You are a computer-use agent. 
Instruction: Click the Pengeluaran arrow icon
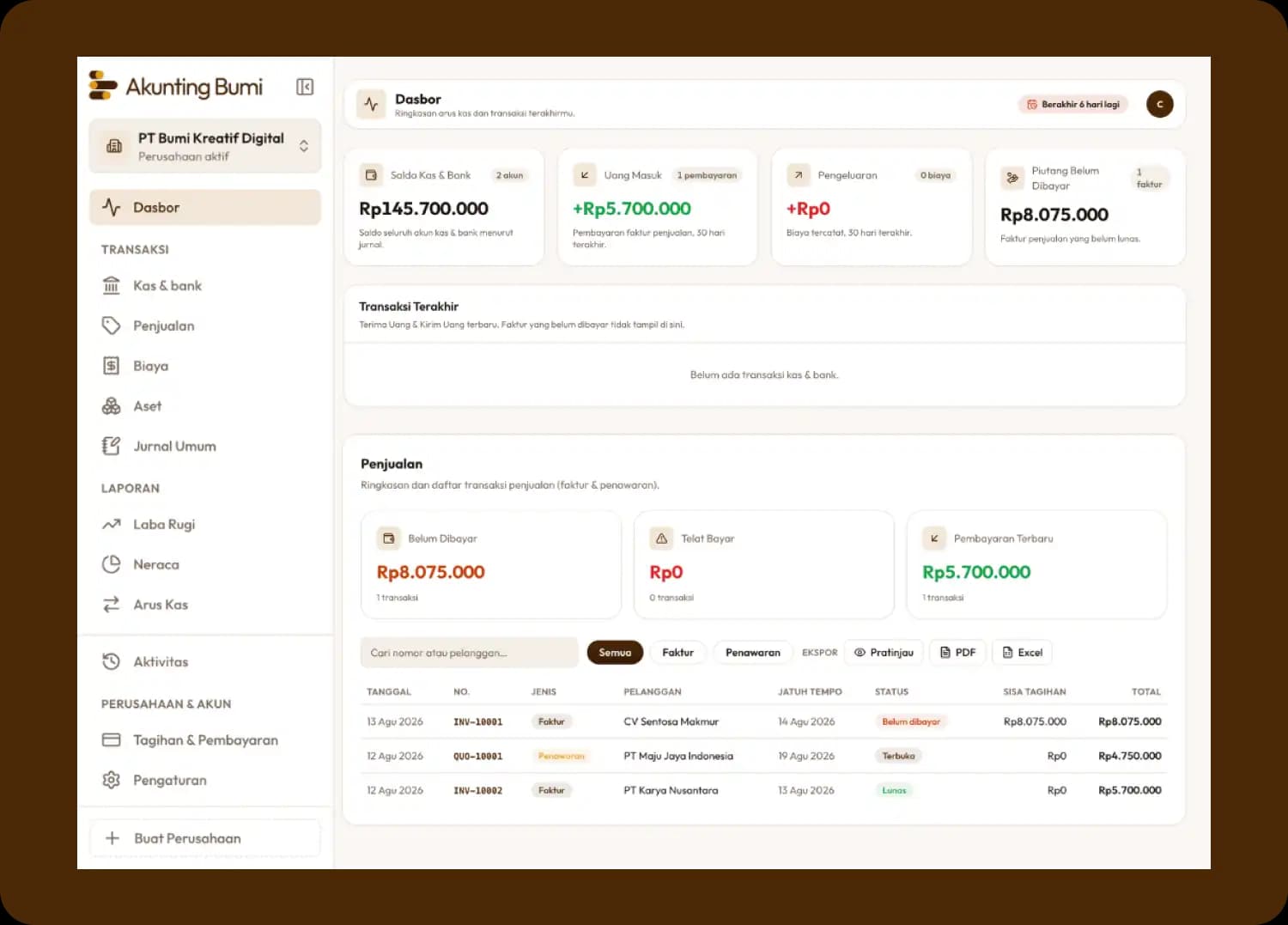tap(799, 175)
